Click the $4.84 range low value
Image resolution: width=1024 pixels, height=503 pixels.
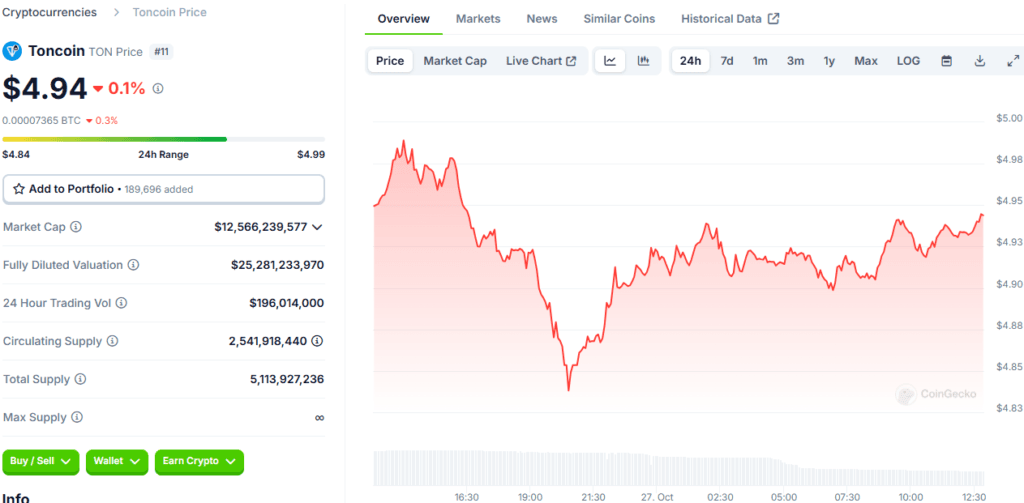tap(16, 155)
